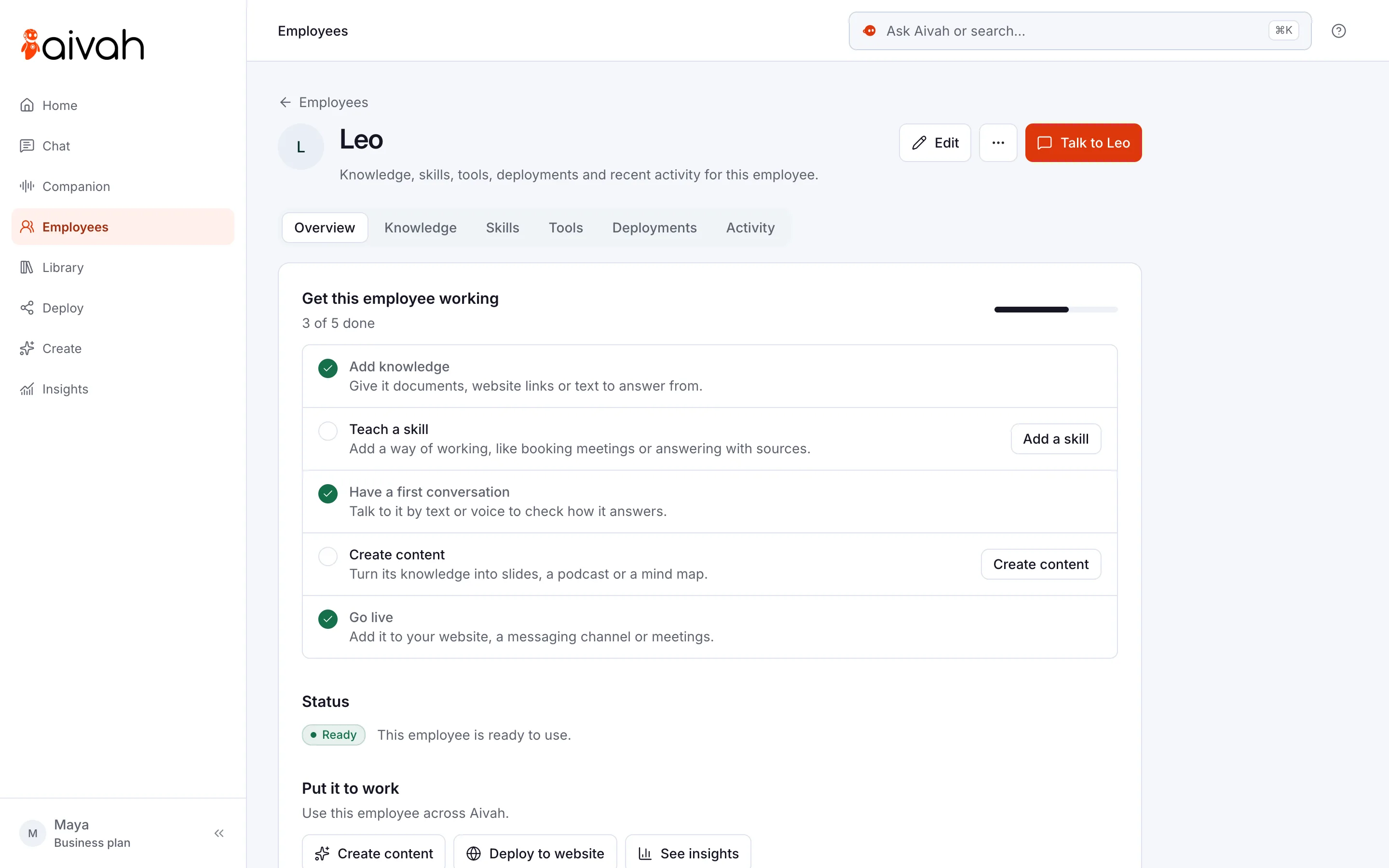Click the Aivah logo
The height and width of the screenshot is (868, 1389).
pyautogui.click(x=82, y=45)
